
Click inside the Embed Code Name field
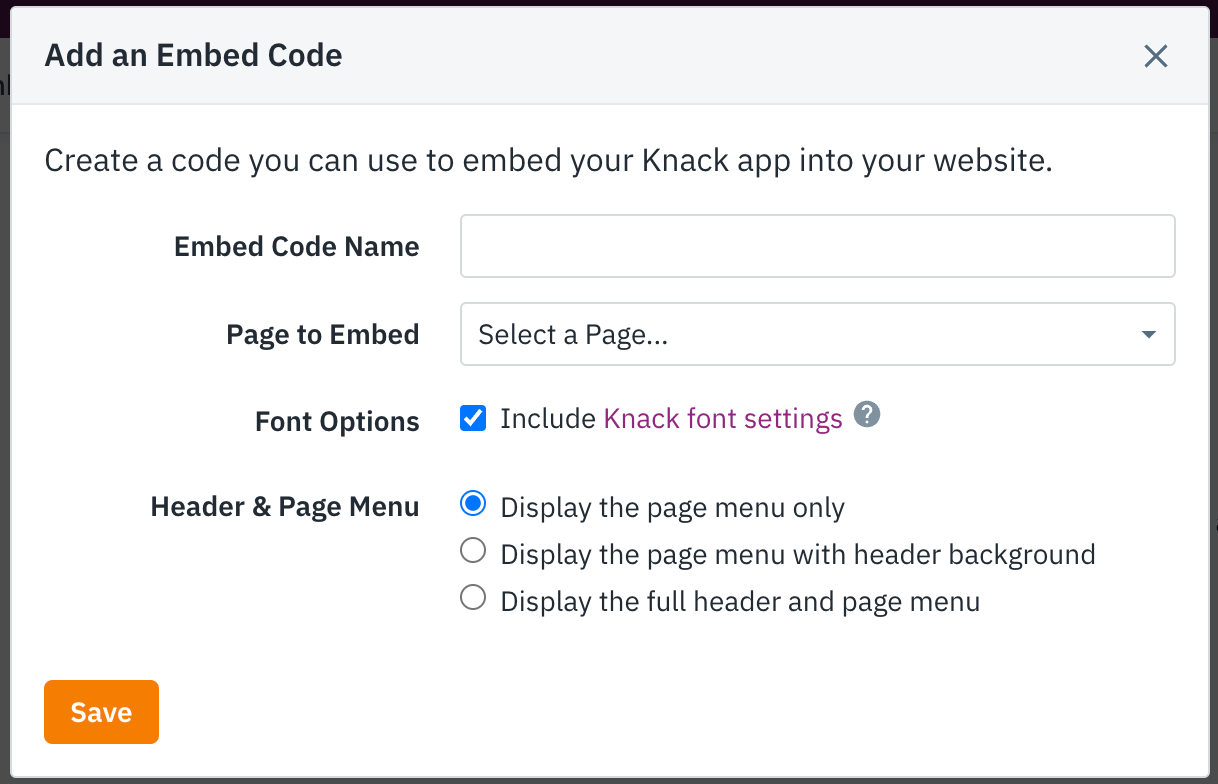coord(817,246)
